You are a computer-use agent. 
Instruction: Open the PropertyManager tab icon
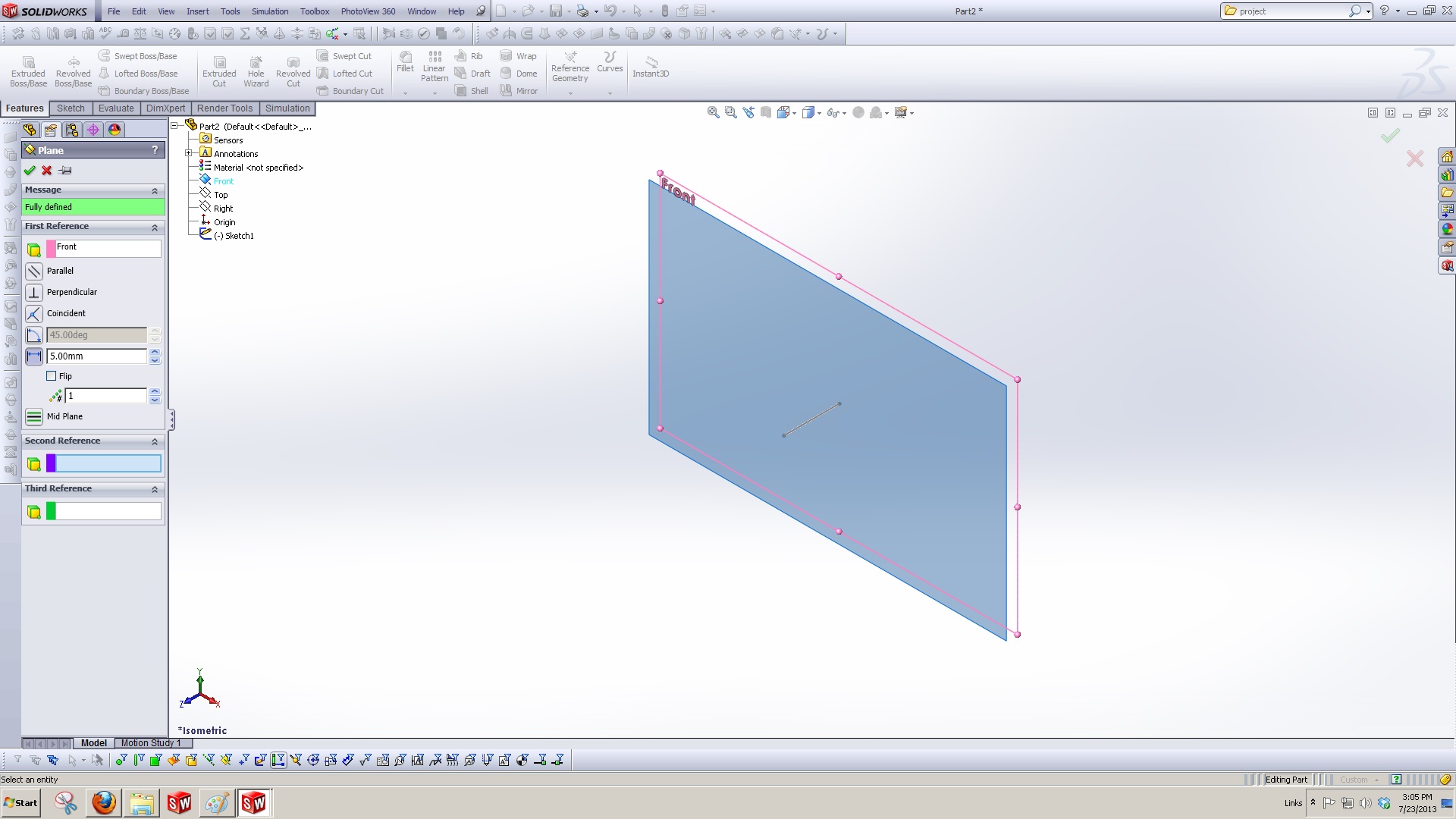click(51, 130)
